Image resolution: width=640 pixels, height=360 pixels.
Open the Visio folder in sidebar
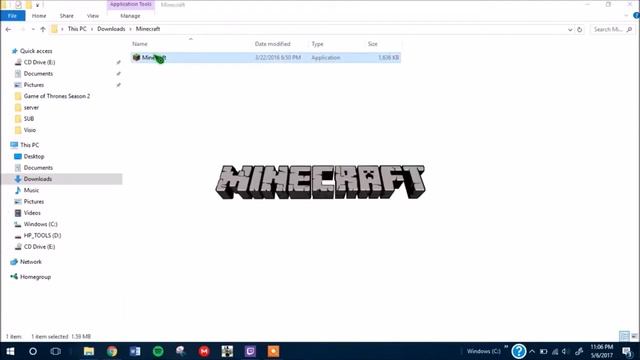point(29,130)
